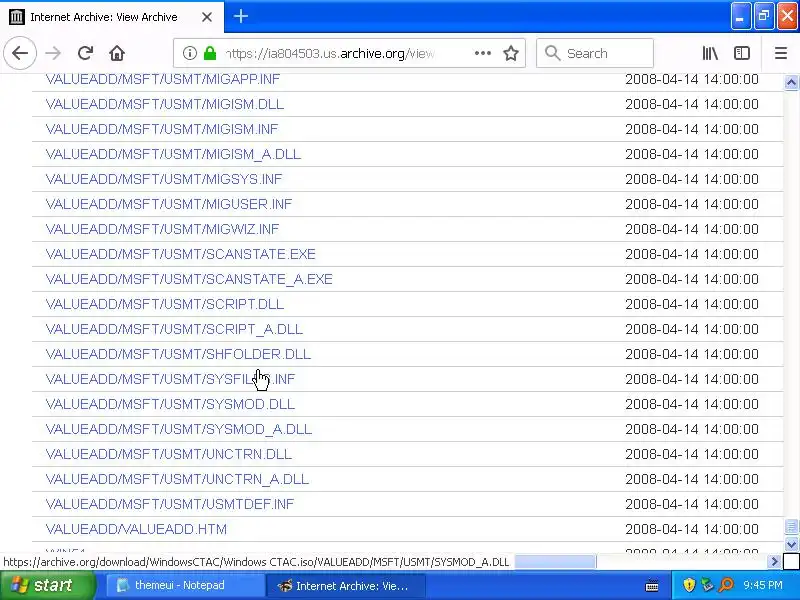Click the timestamp in the VALUEADD.HTM row
The height and width of the screenshot is (600, 800).
pos(692,529)
